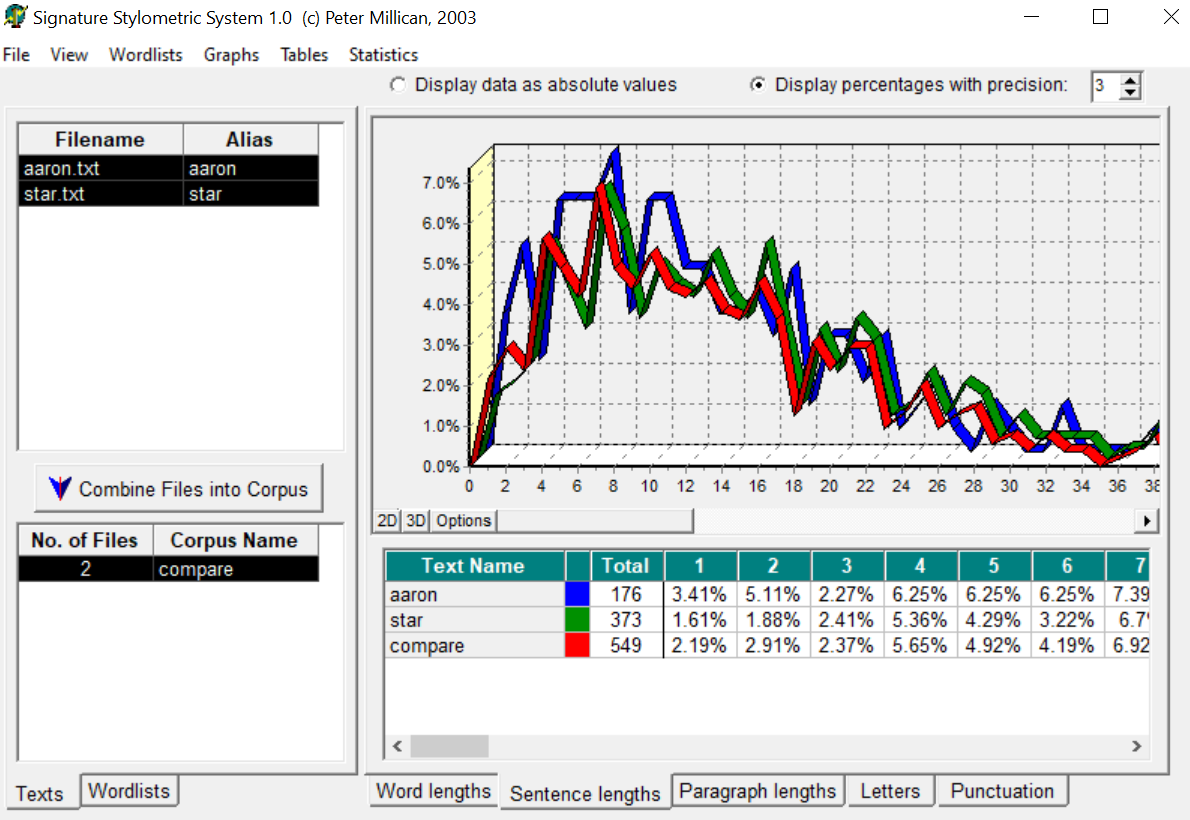Decrease the precision spinner value
The image size is (1190, 820).
point(1130,93)
